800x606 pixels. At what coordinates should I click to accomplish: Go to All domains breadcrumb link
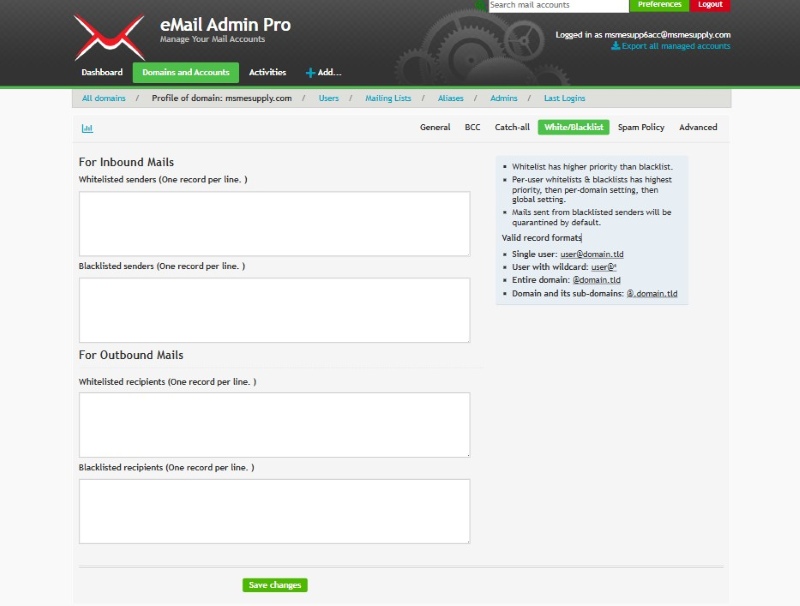(x=104, y=98)
